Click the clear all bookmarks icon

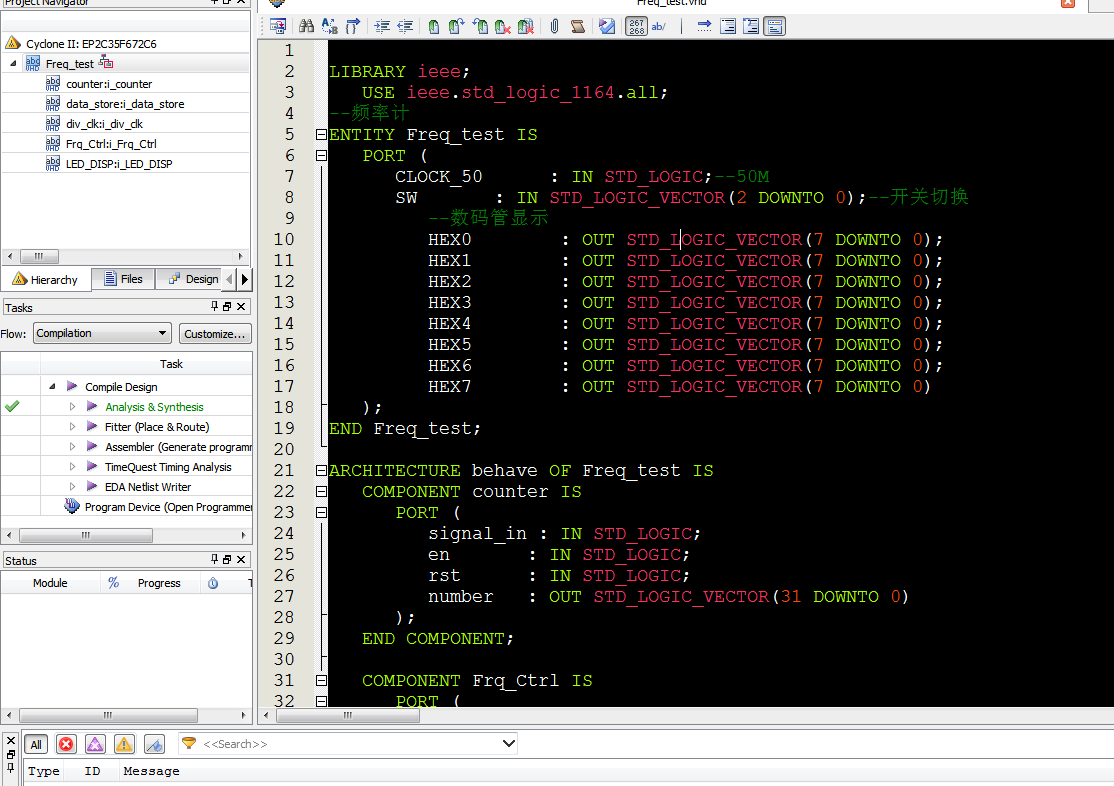(525, 27)
